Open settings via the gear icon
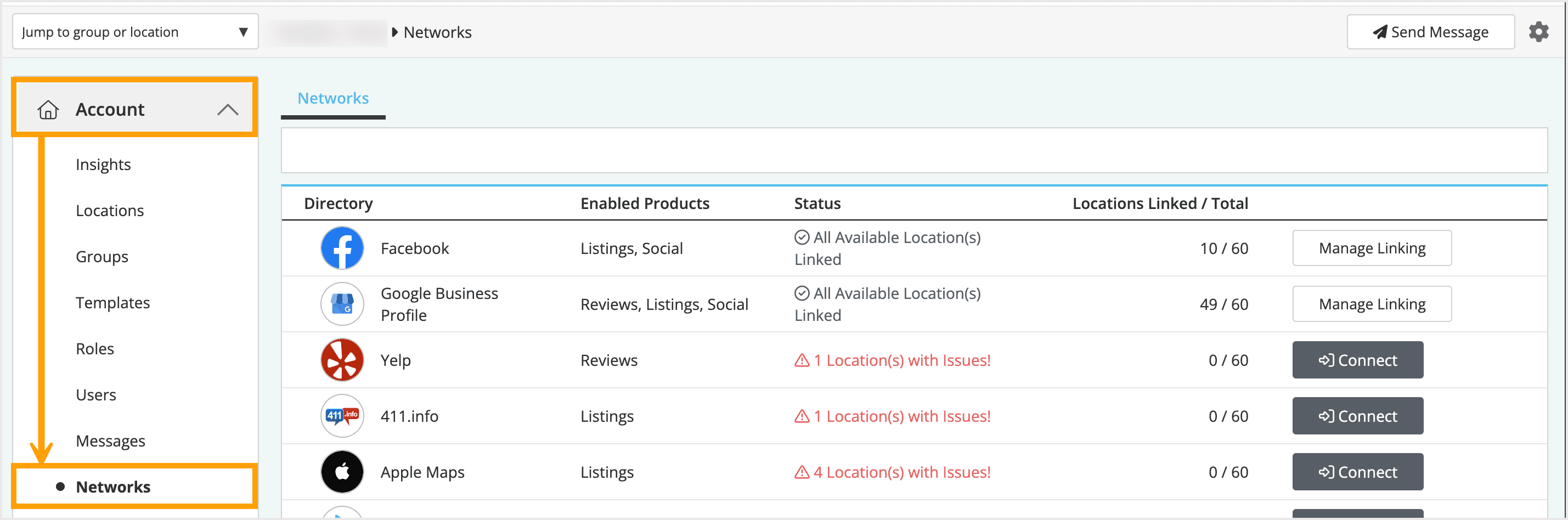This screenshot has height=520, width=1568. click(x=1540, y=32)
